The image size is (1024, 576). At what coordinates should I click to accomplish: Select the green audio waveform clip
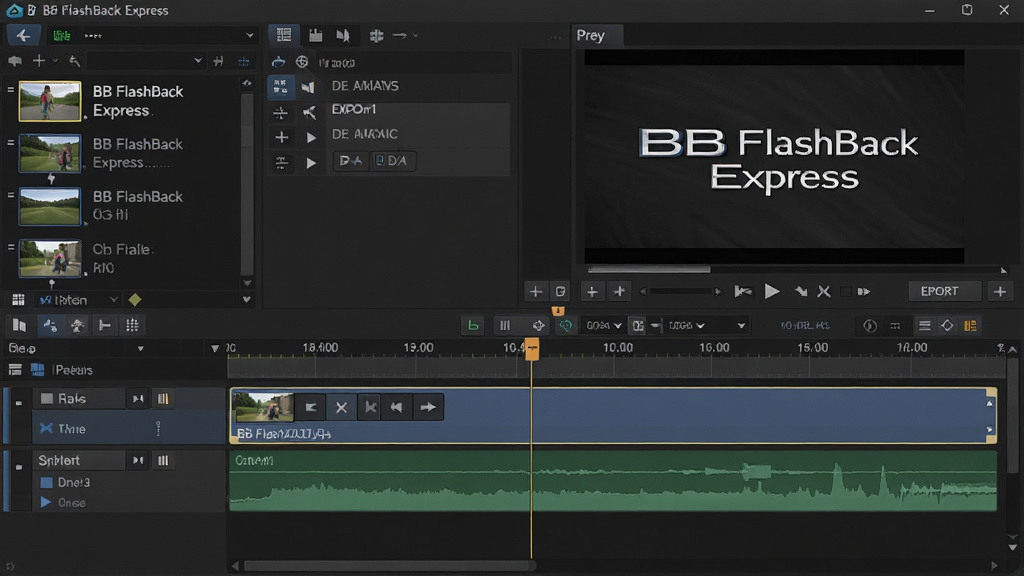(613, 481)
